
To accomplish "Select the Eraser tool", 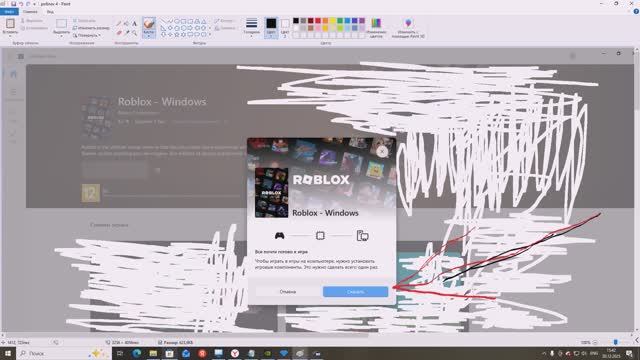I will click(x=119, y=32).
